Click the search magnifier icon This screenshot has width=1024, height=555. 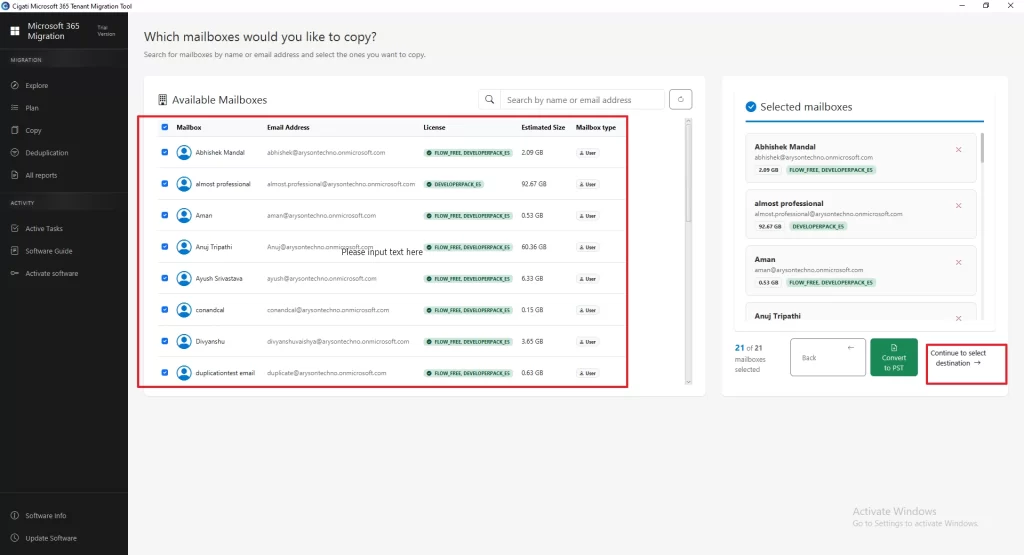[x=489, y=99]
